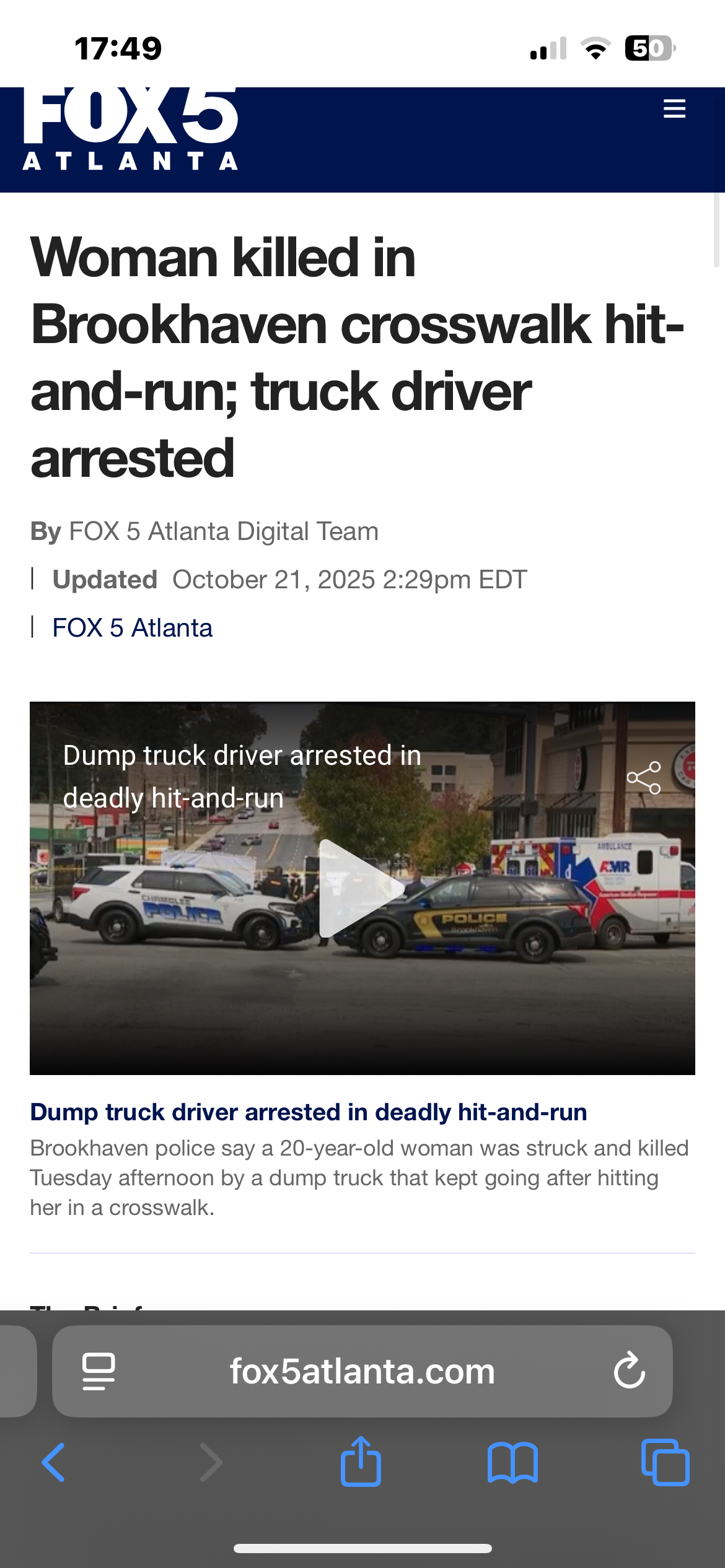Open Safari bookmarks book icon
The image size is (725, 1568).
512,1463
